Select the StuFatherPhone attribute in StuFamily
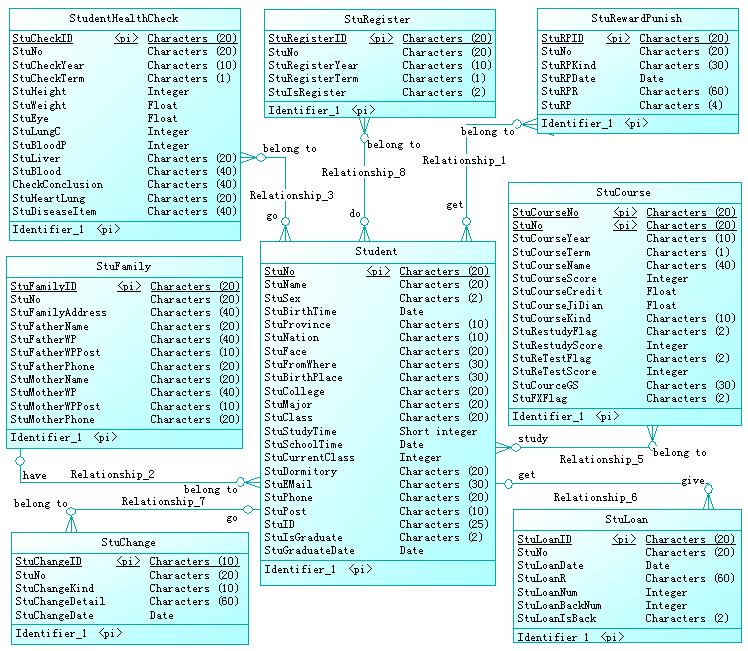Image resolution: width=748 pixels, height=651 pixels. 56,366
